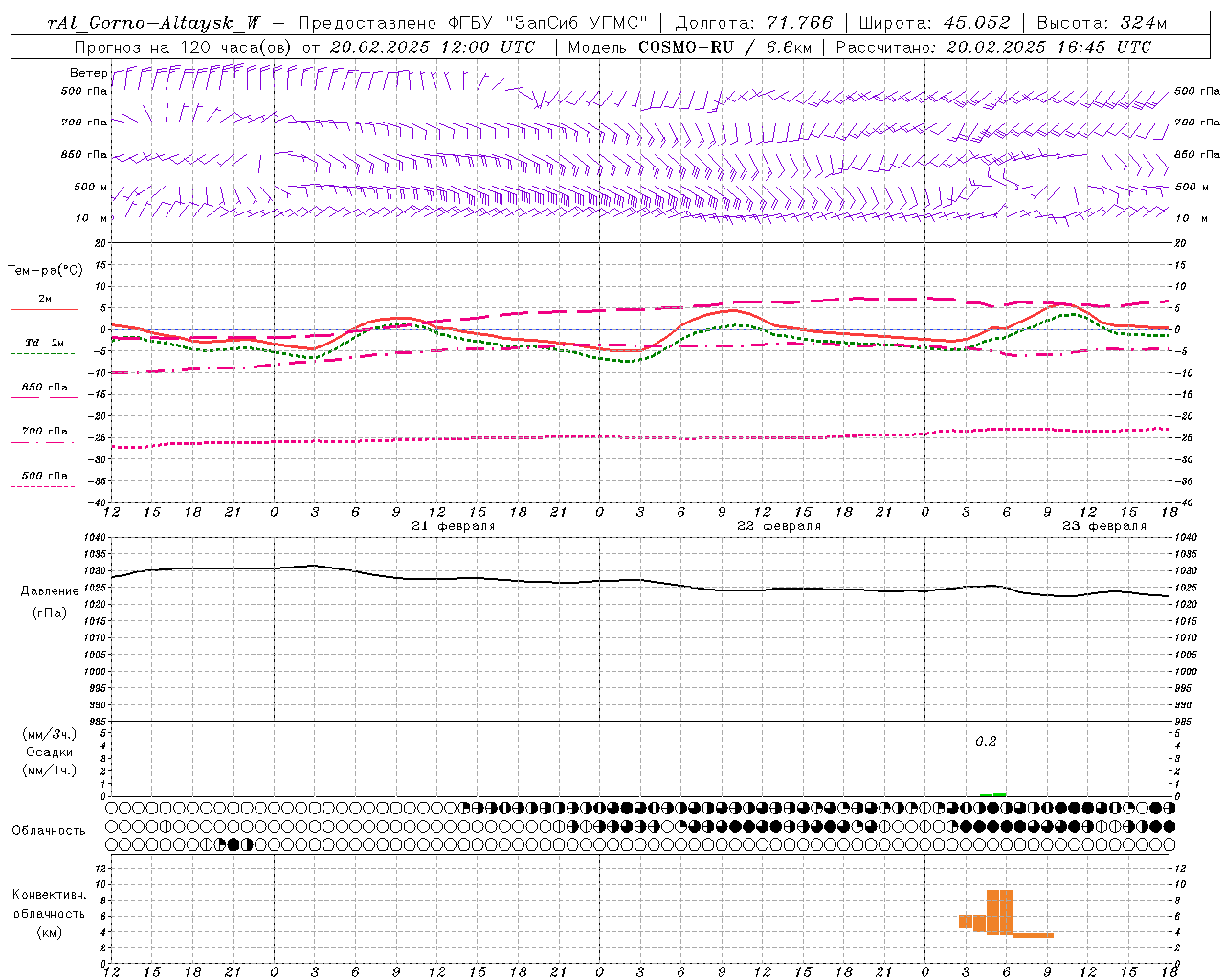Screen dimensions: 1225x980
Task: Click the Рассчитано: 20.02.2025 16:45 UTC text
Action: (993, 47)
